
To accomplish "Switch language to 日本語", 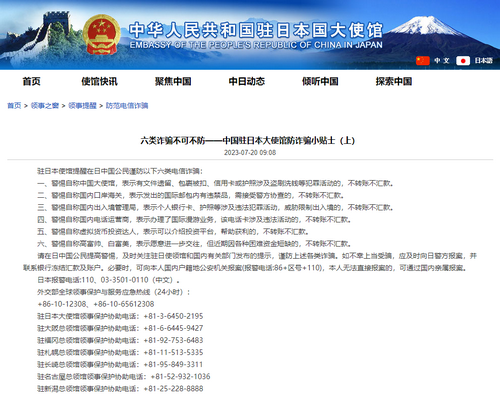I will 484,60.
